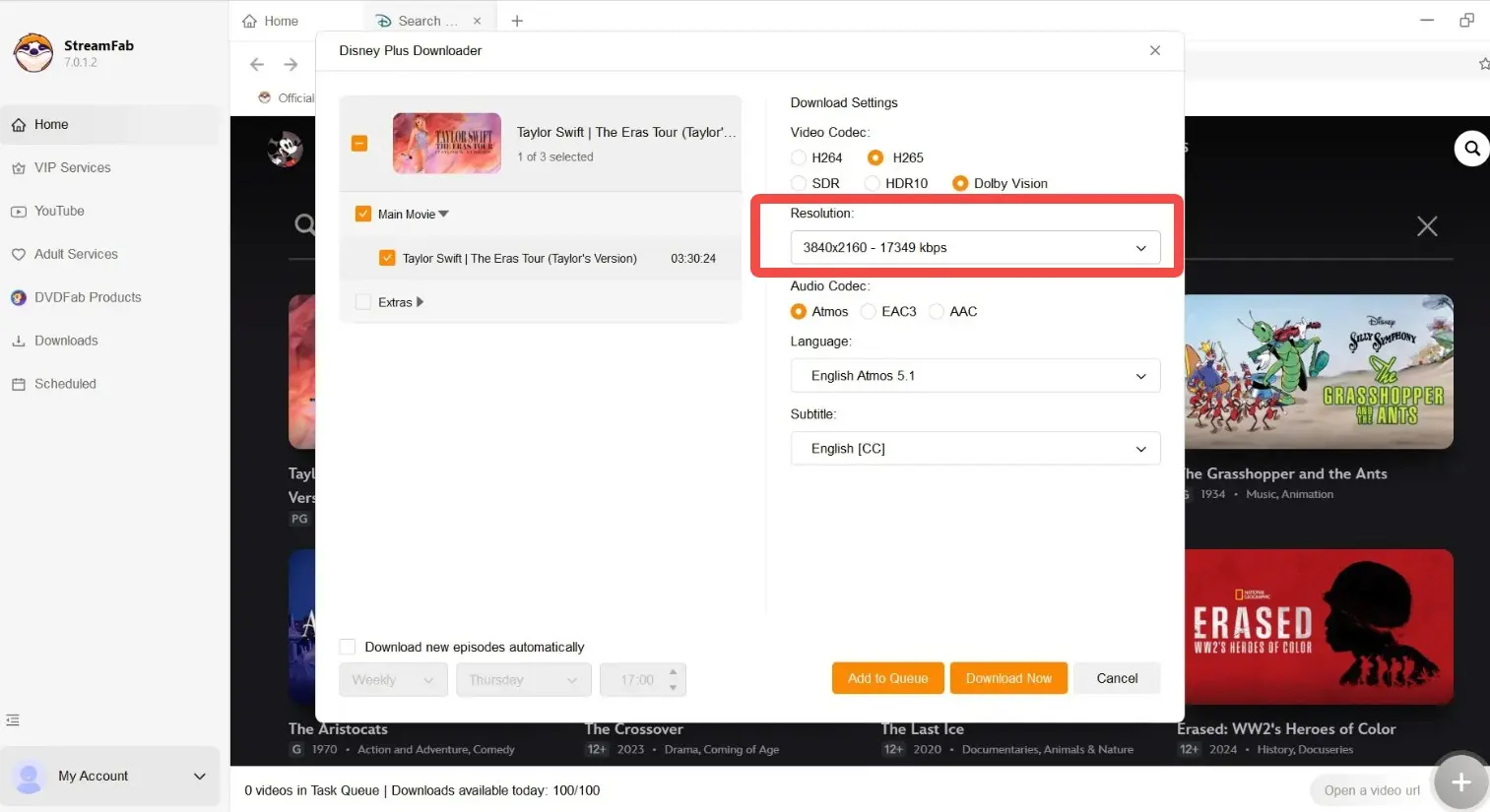The height and width of the screenshot is (812, 1490).
Task: Collapse the Main Movie section arrow
Action: click(x=444, y=214)
